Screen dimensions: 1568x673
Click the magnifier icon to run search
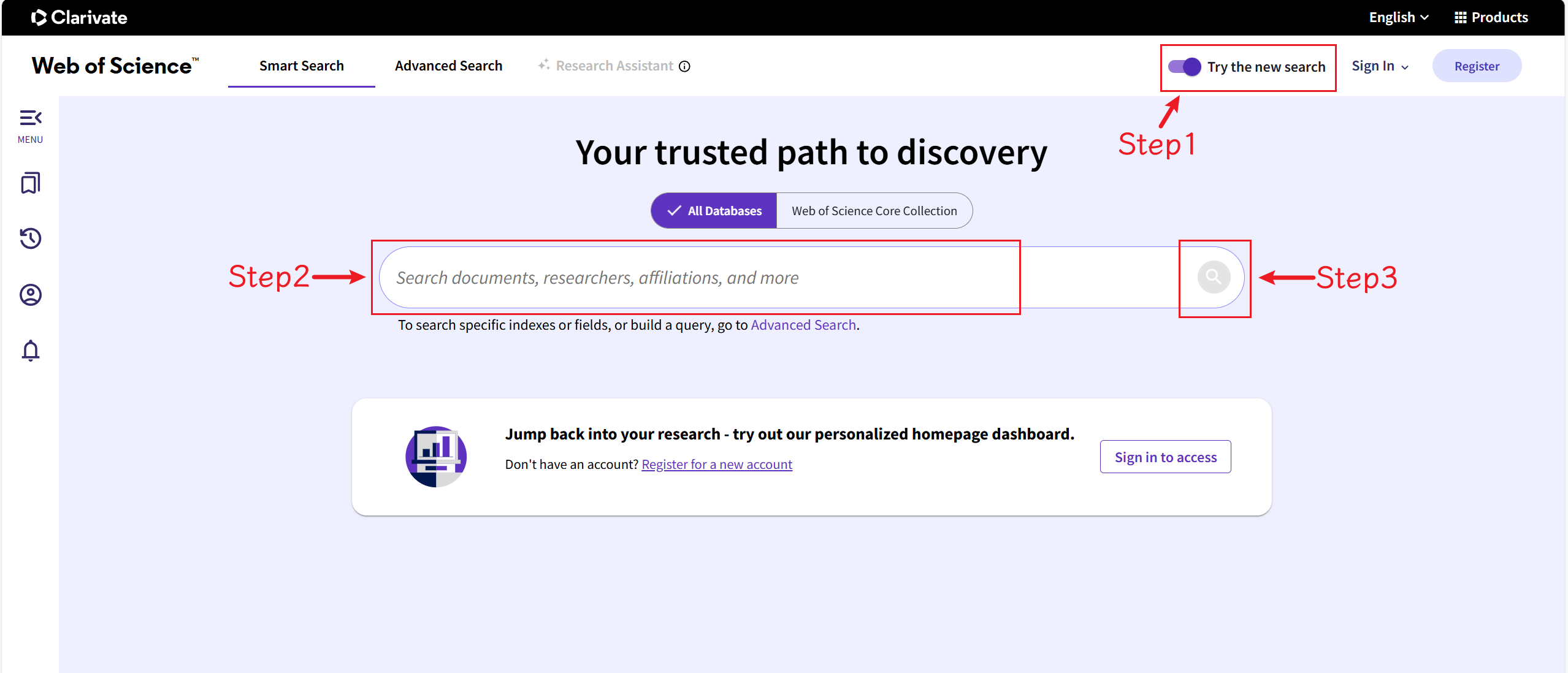click(x=1214, y=276)
